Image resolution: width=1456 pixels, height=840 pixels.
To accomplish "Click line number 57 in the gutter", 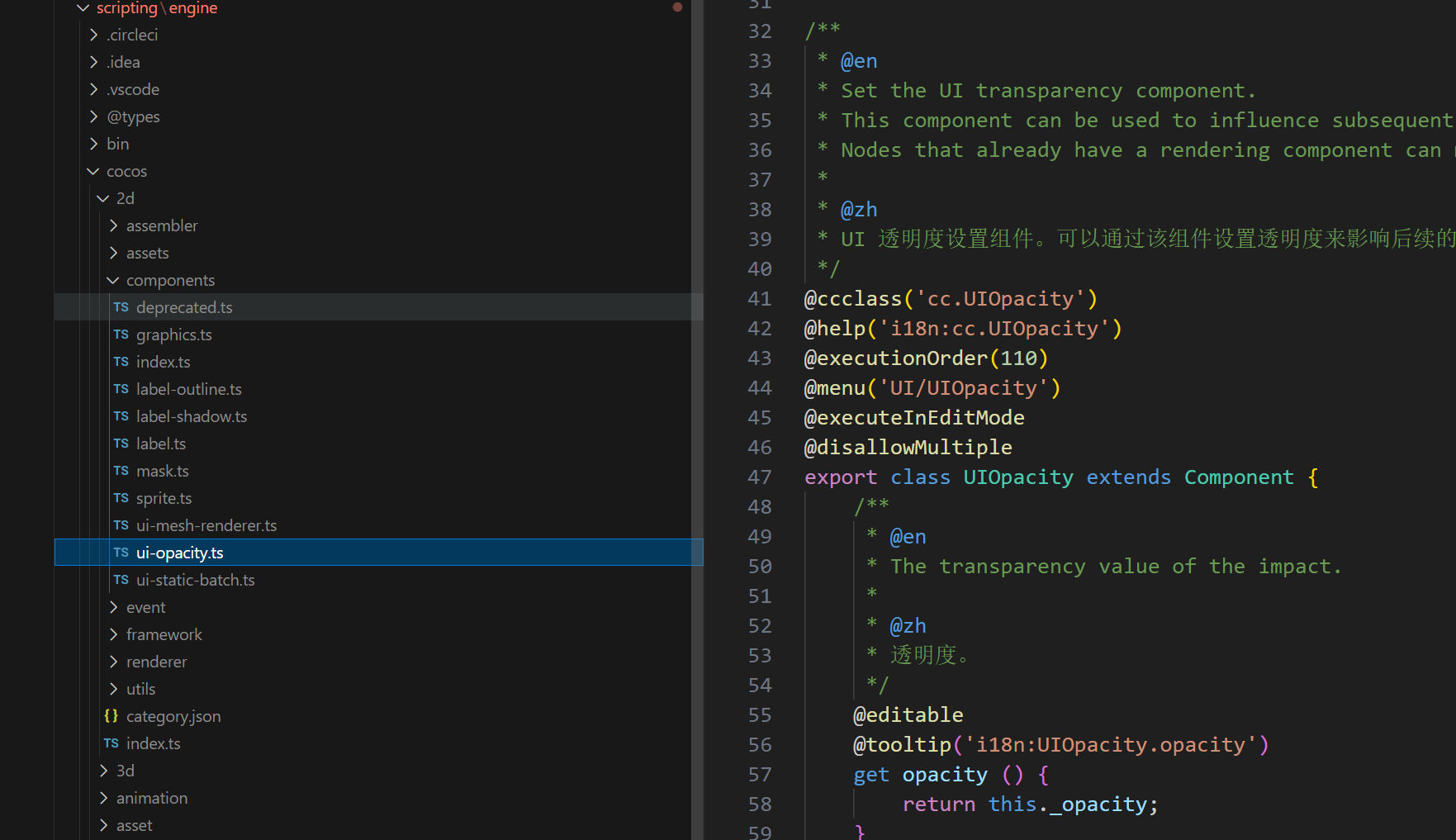I will (760, 775).
